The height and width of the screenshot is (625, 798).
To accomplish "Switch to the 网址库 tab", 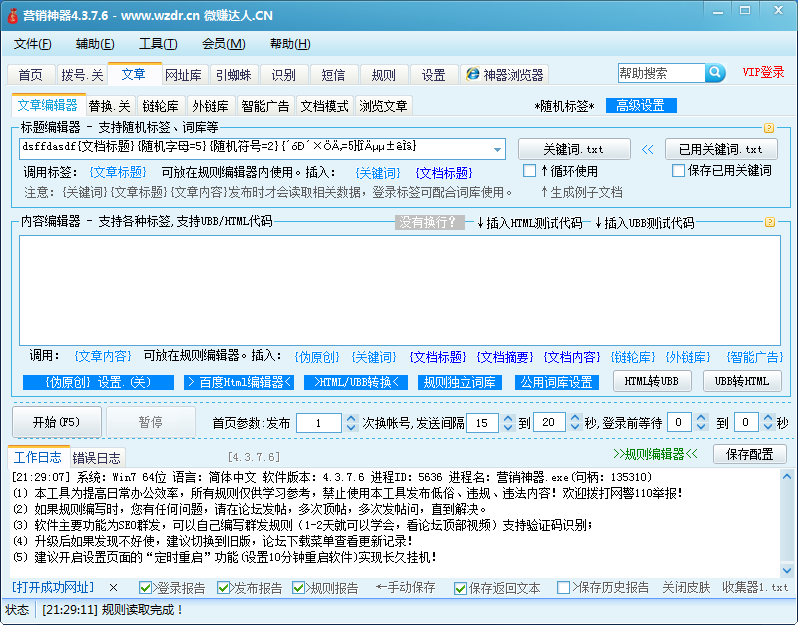I will coord(183,75).
